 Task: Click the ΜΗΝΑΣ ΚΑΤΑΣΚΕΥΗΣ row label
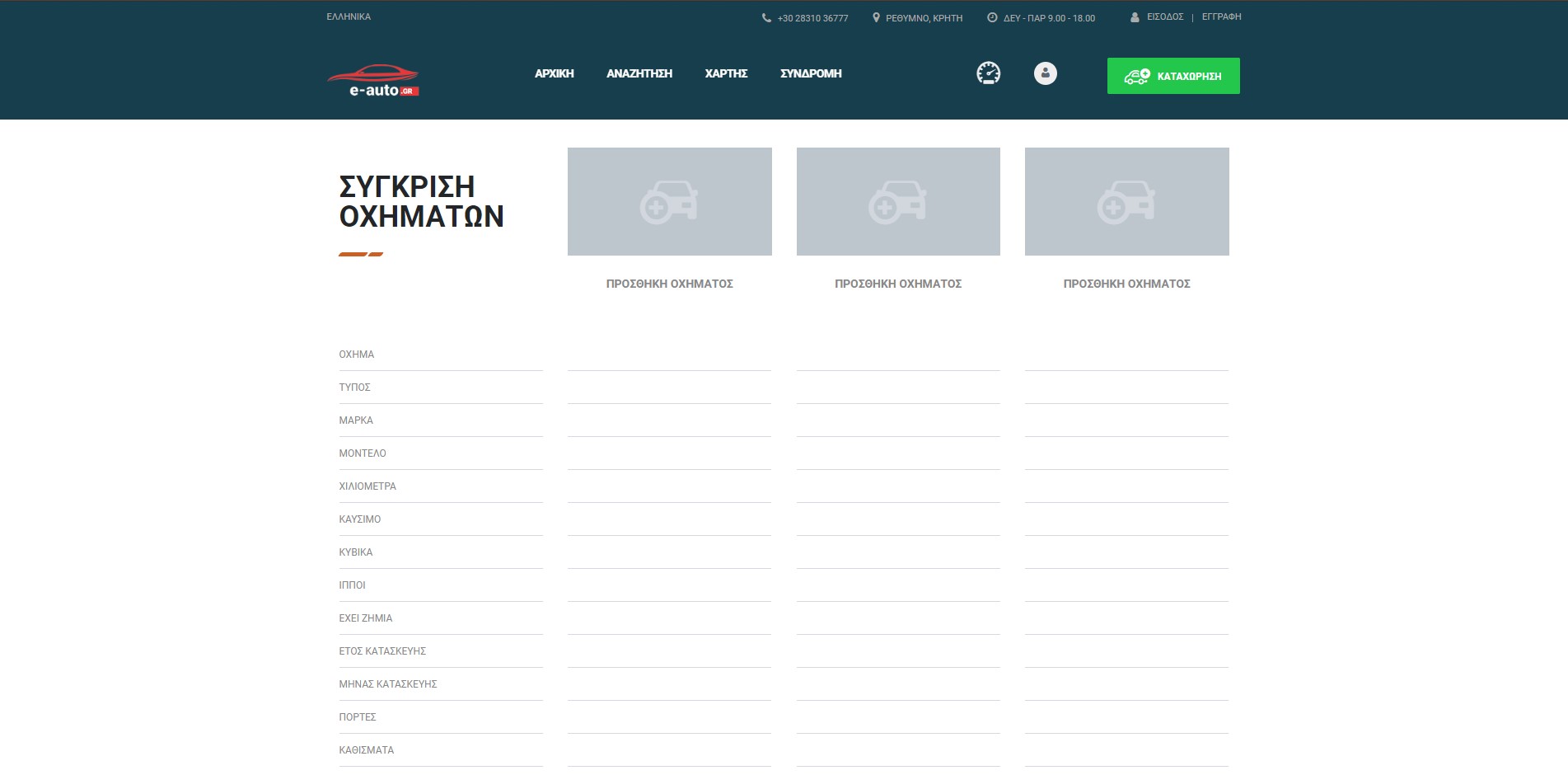tap(388, 684)
